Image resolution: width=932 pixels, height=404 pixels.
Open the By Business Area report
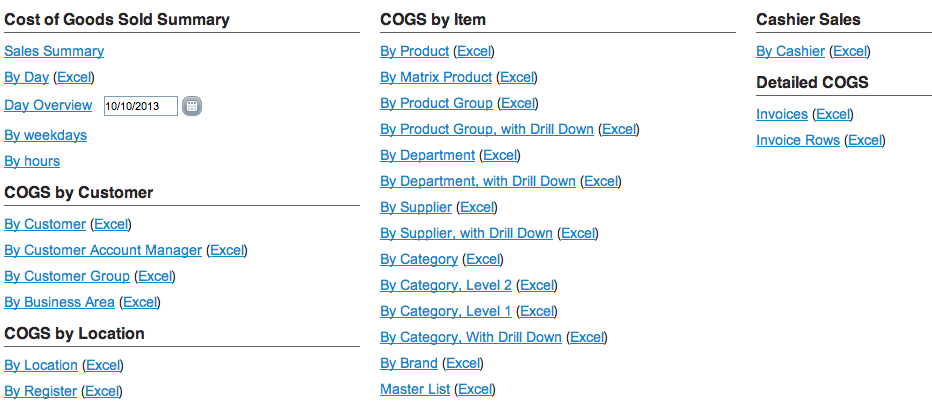pyautogui.click(x=59, y=303)
